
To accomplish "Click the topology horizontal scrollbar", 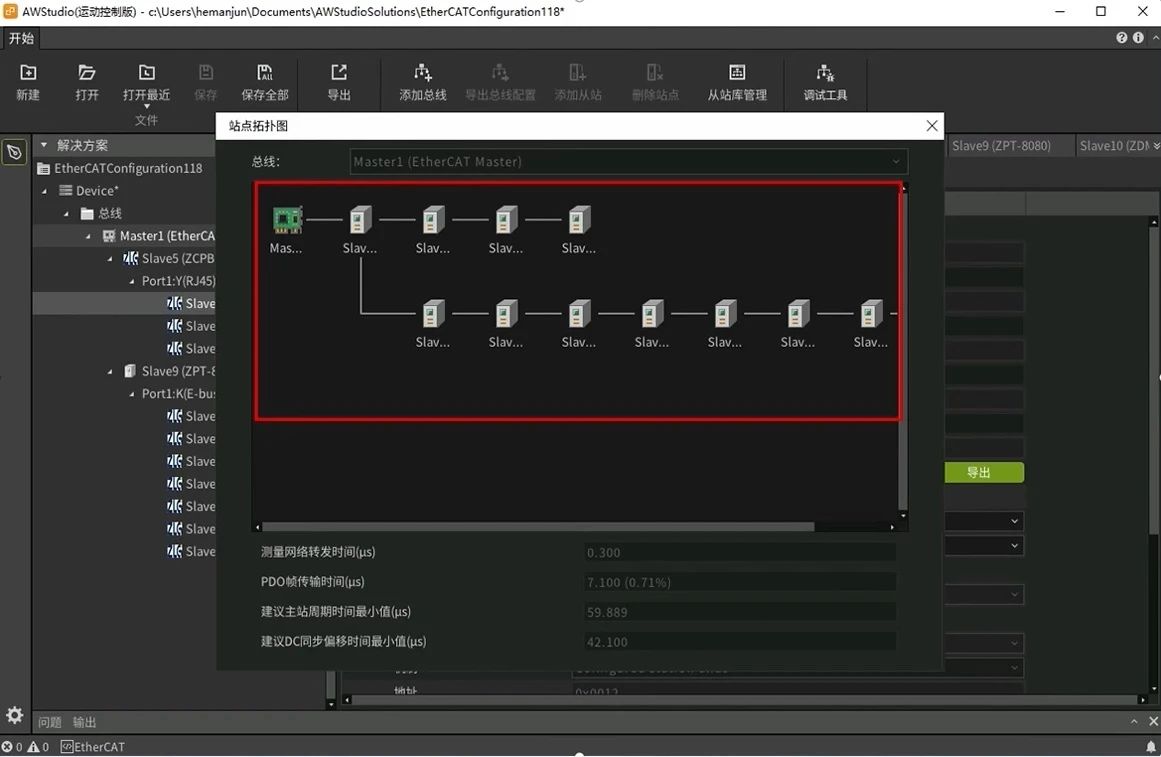I will (538, 527).
